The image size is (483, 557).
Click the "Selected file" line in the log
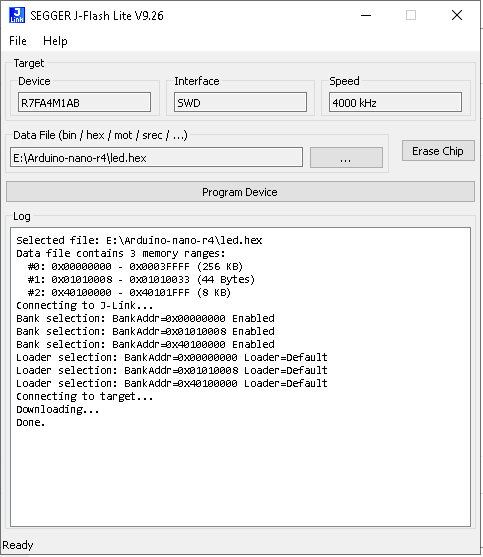coord(139,240)
